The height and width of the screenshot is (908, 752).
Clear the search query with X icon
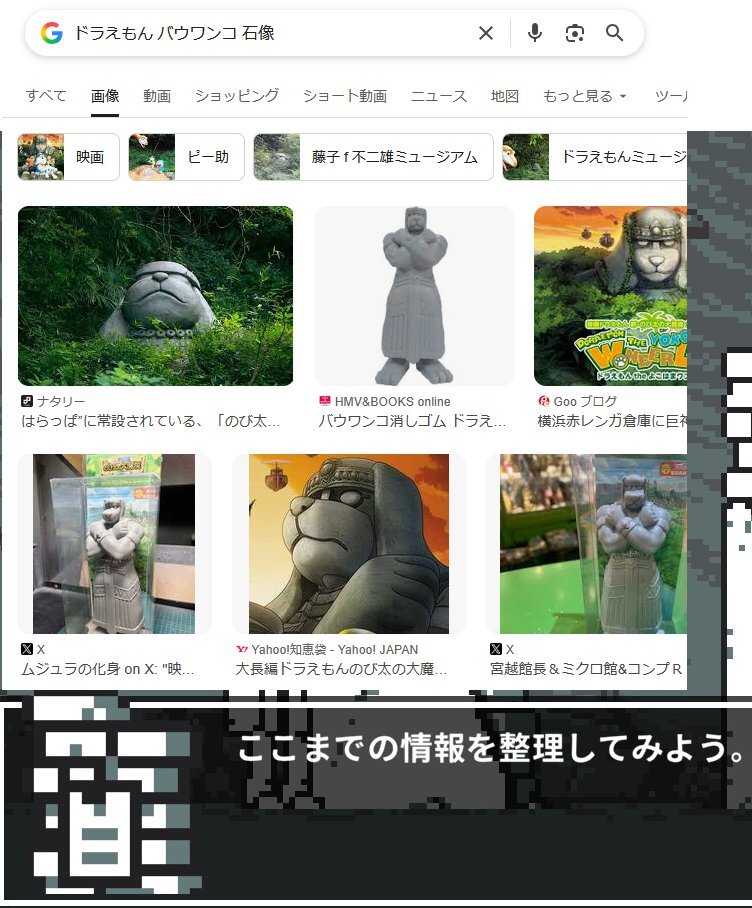pos(486,33)
